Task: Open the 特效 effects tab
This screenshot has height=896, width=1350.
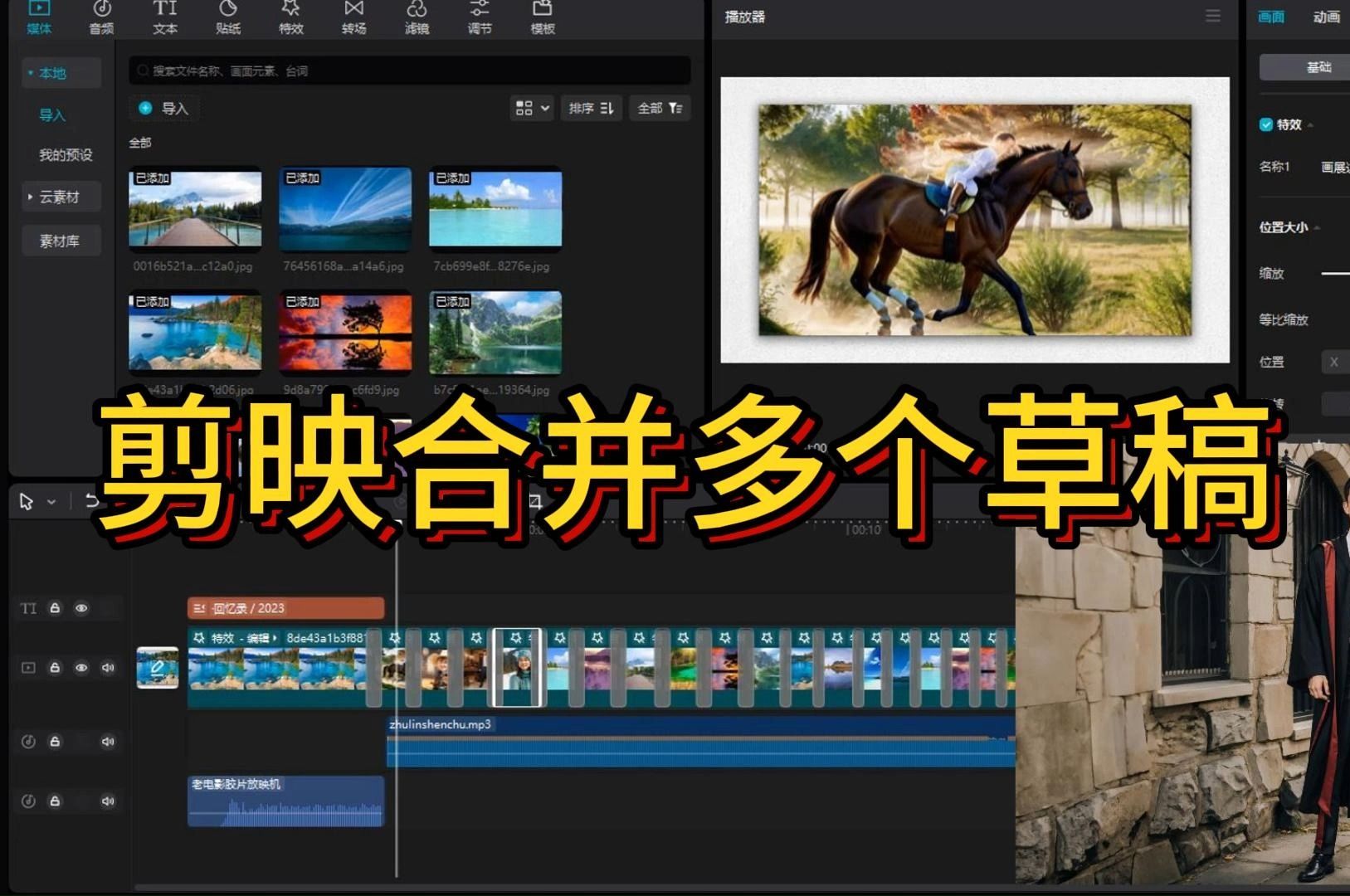Action: [x=290, y=17]
